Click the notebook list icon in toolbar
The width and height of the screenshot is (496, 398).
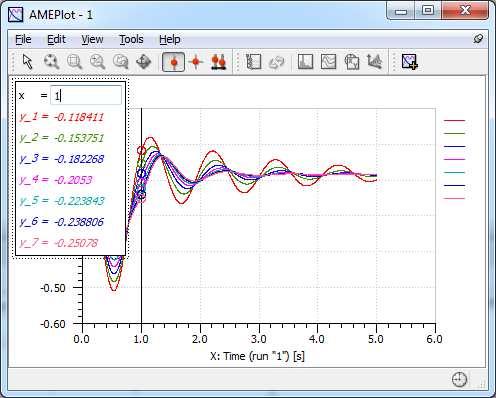point(253,62)
